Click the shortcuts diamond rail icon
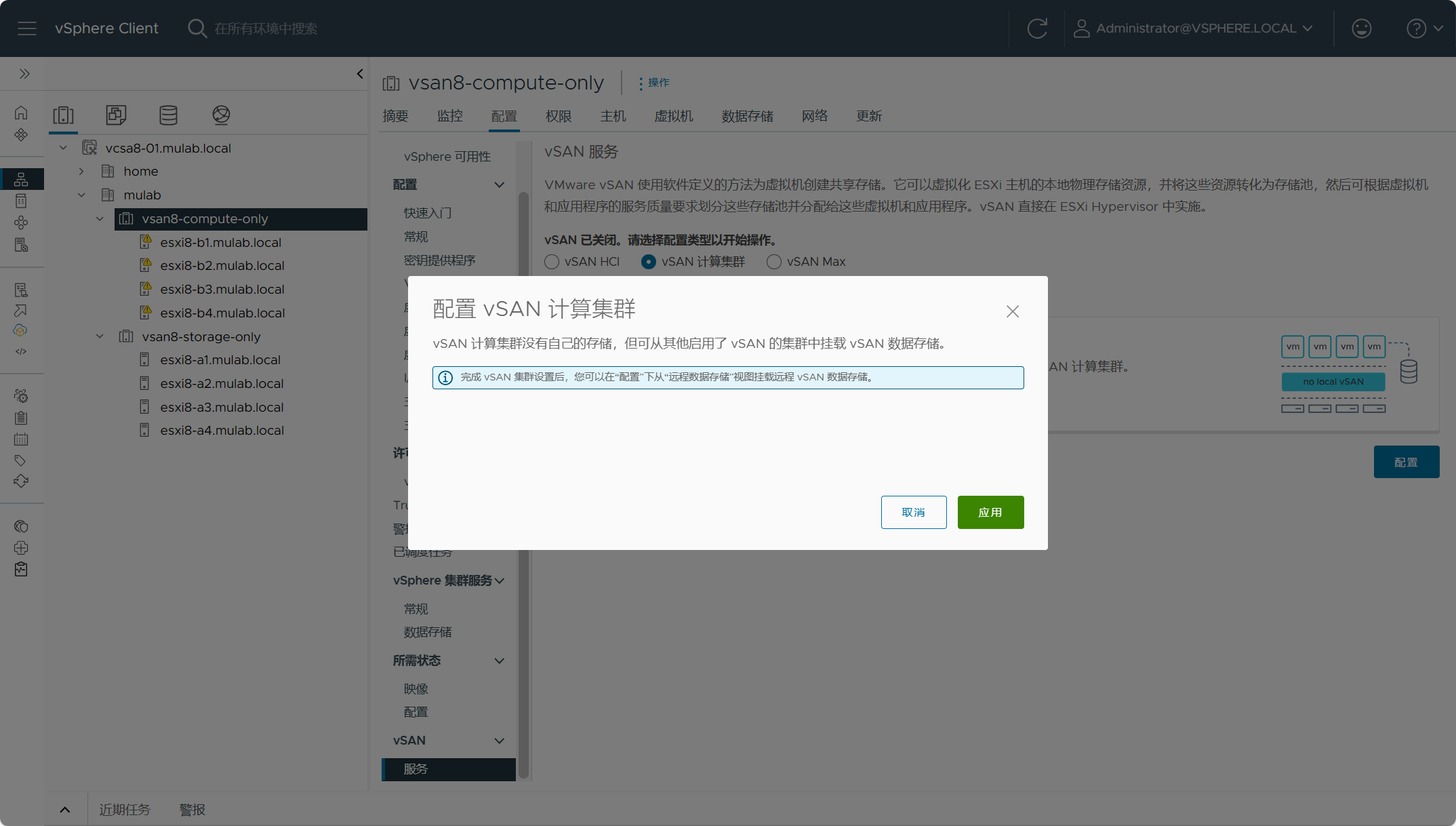This screenshot has width=1456, height=826. point(21,134)
